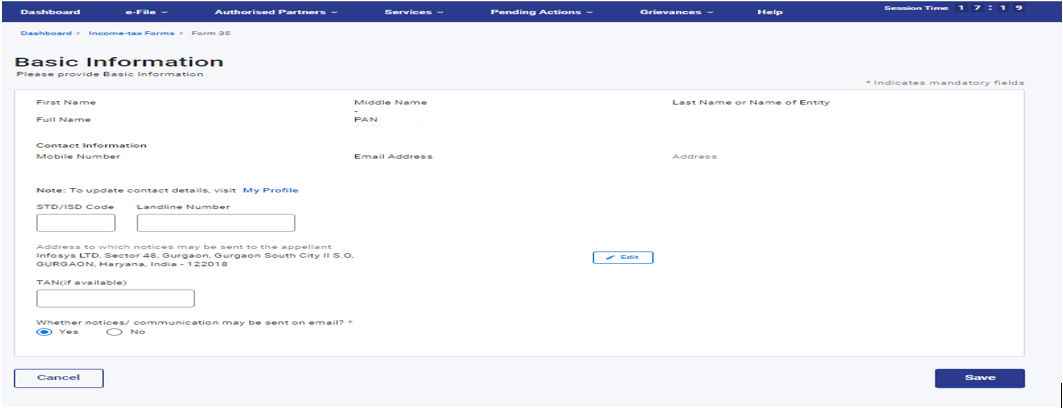The height and width of the screenshot is (410, 1063).
Task: Expand the e-File dropdown menu
Action: point(146,12)
